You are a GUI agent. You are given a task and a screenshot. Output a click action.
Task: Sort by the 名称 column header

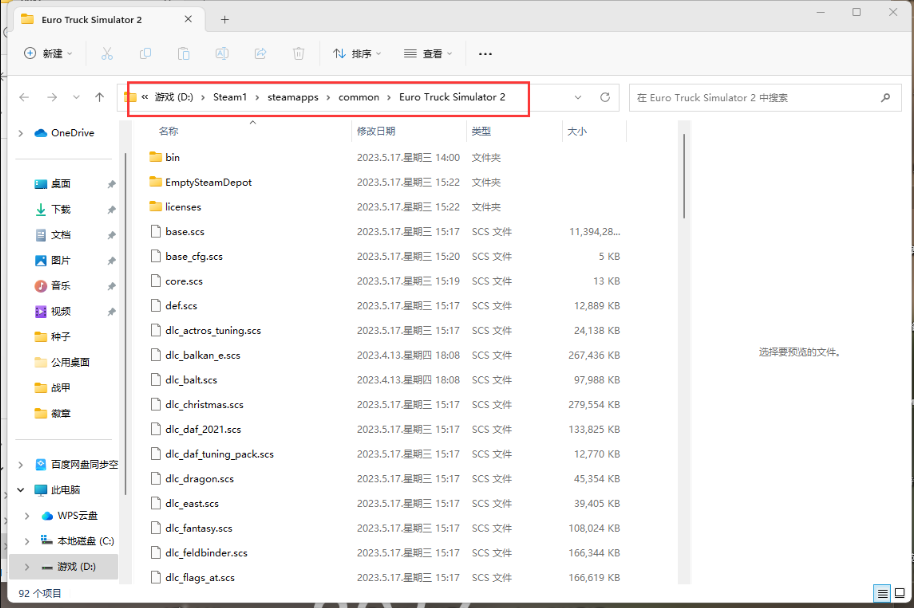pos(168,131)
